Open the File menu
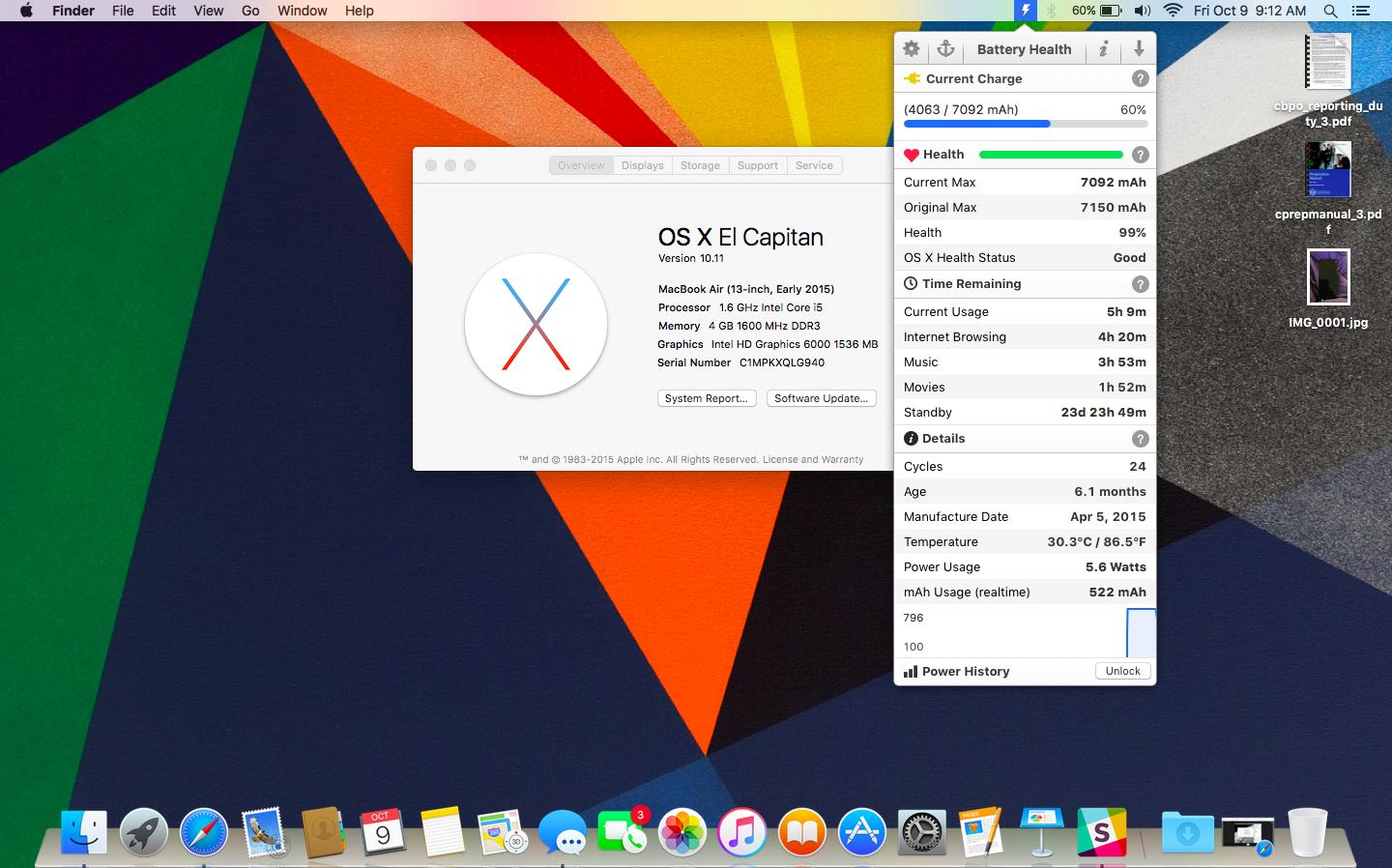The height and width of the screenshot is (868, 1392). [123, 11]
